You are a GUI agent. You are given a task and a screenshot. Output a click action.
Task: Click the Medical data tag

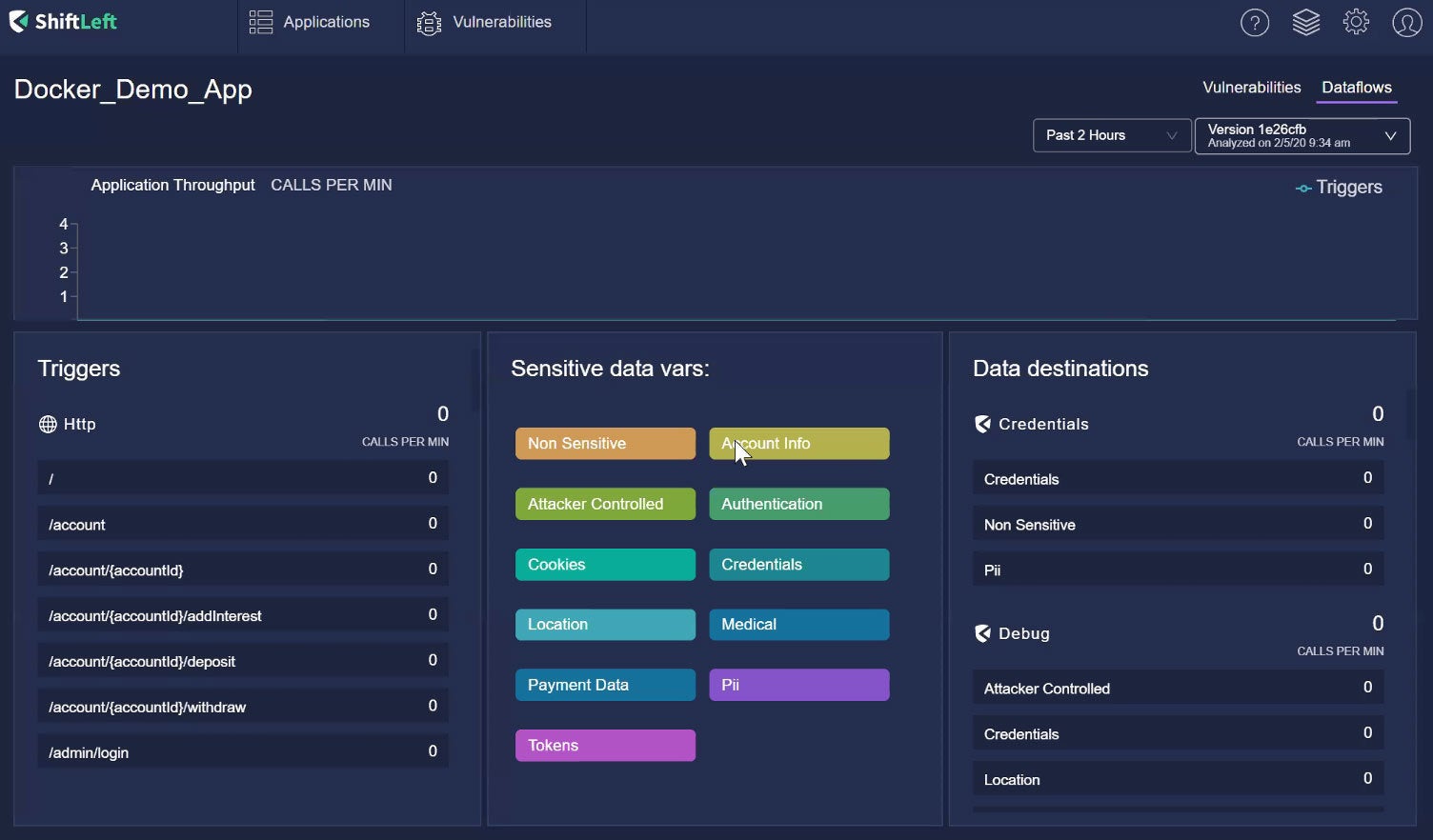tap(799, 625)
